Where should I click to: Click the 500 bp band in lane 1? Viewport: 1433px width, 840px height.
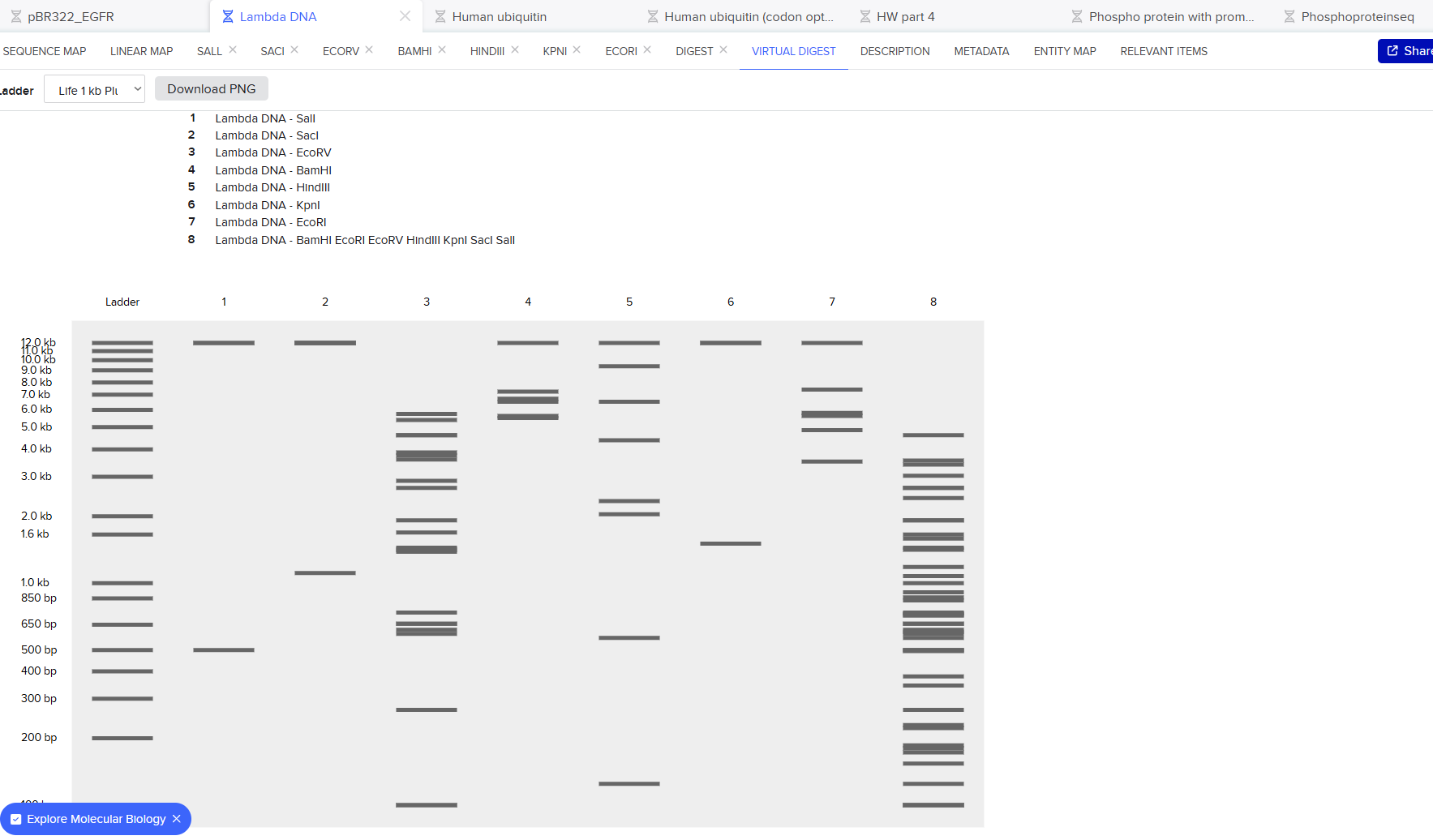[224, 649]
